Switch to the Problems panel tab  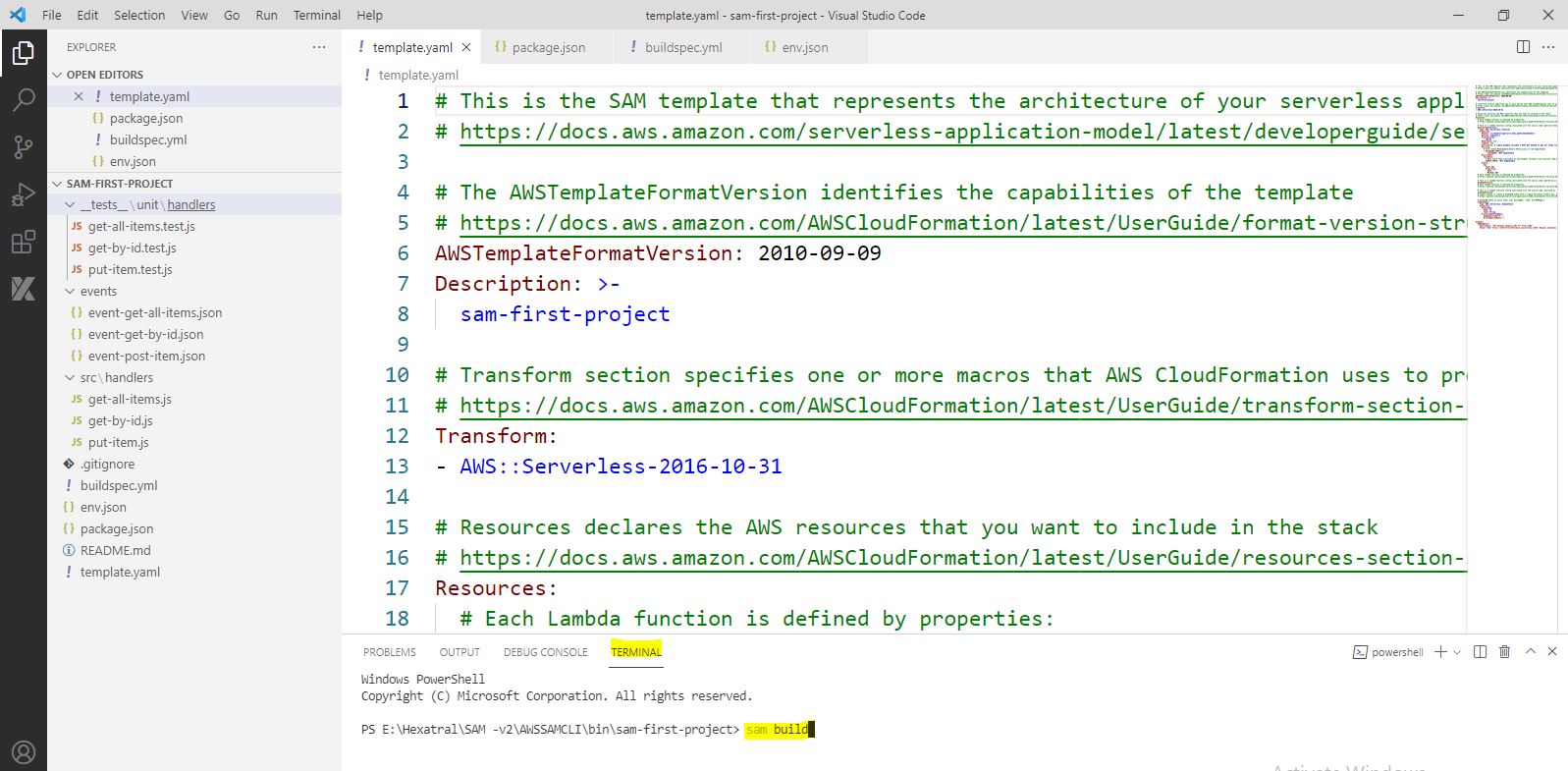(x=389, y=652)
